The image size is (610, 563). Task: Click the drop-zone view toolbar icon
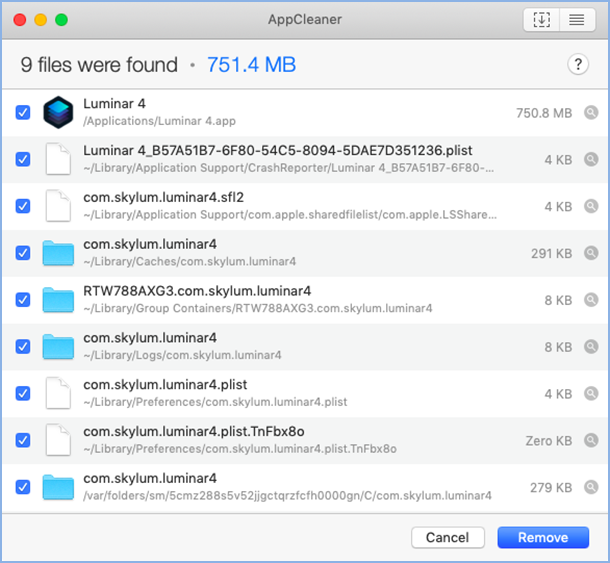pos(542,19)
